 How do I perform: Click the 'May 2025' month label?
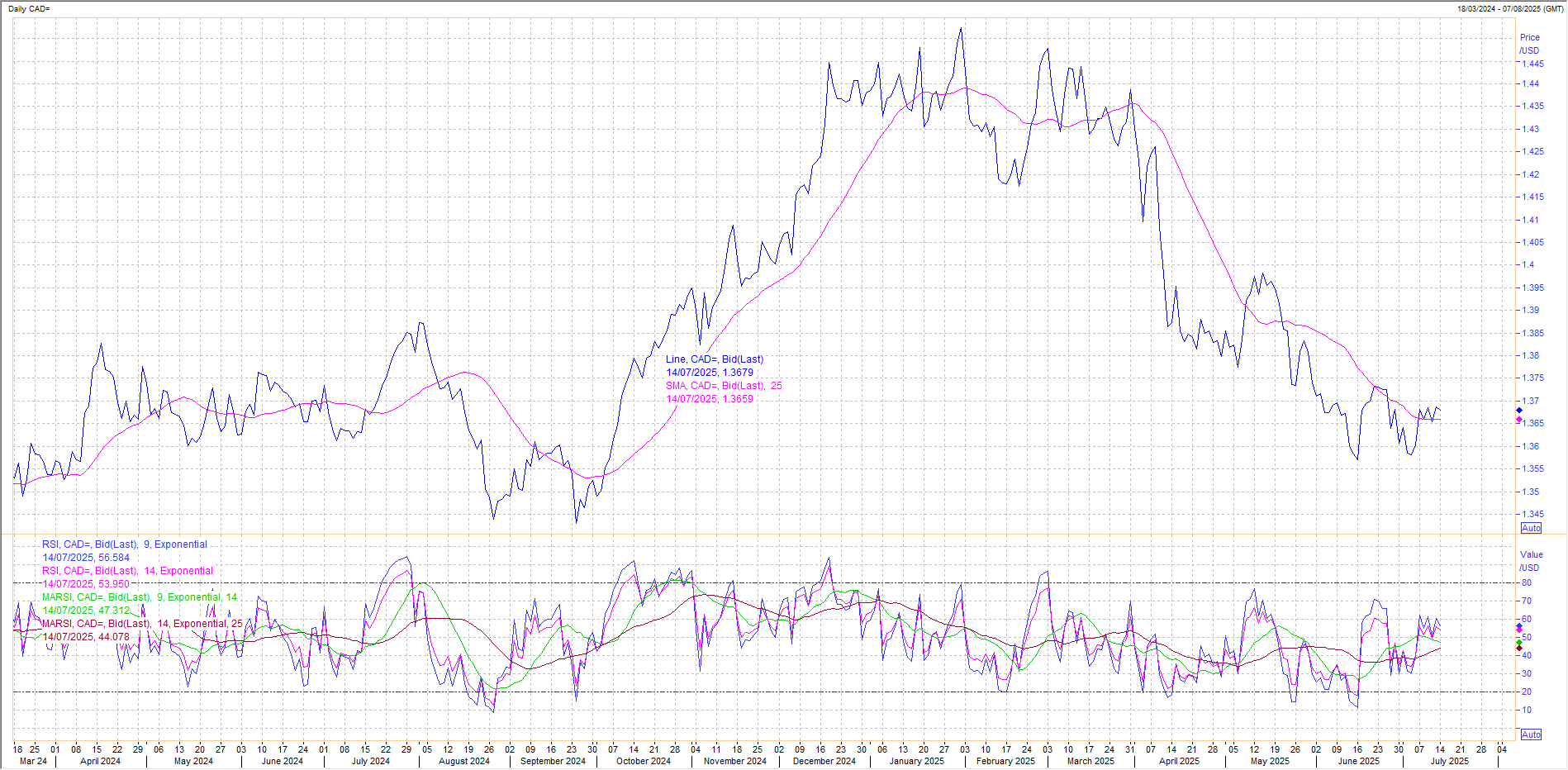click(x=1270, y=761)
